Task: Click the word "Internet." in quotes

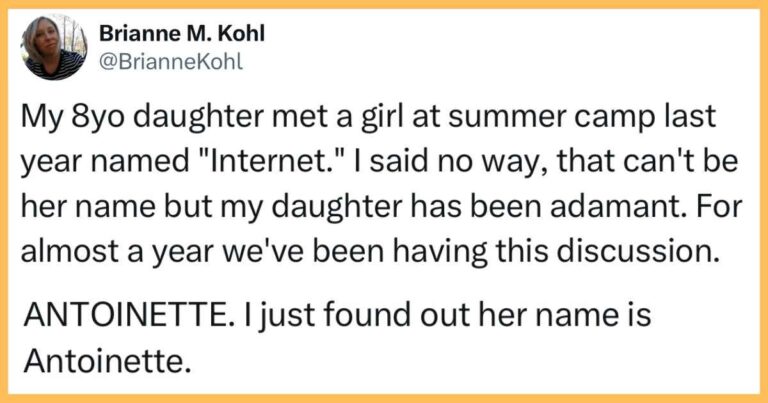Action: click(265, 161)
